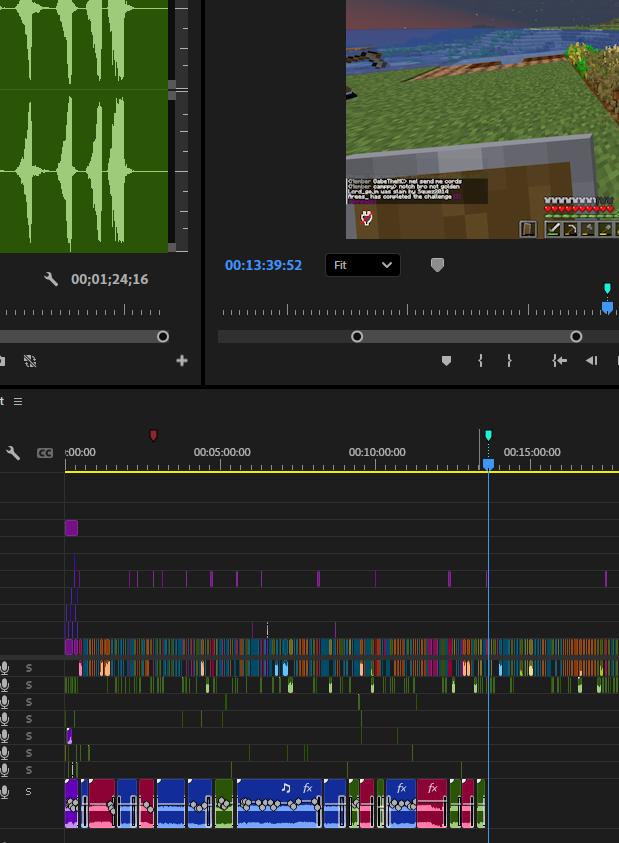Solo the bottom music audio track
The image size is (619, 843).
(x=29, y=791)
